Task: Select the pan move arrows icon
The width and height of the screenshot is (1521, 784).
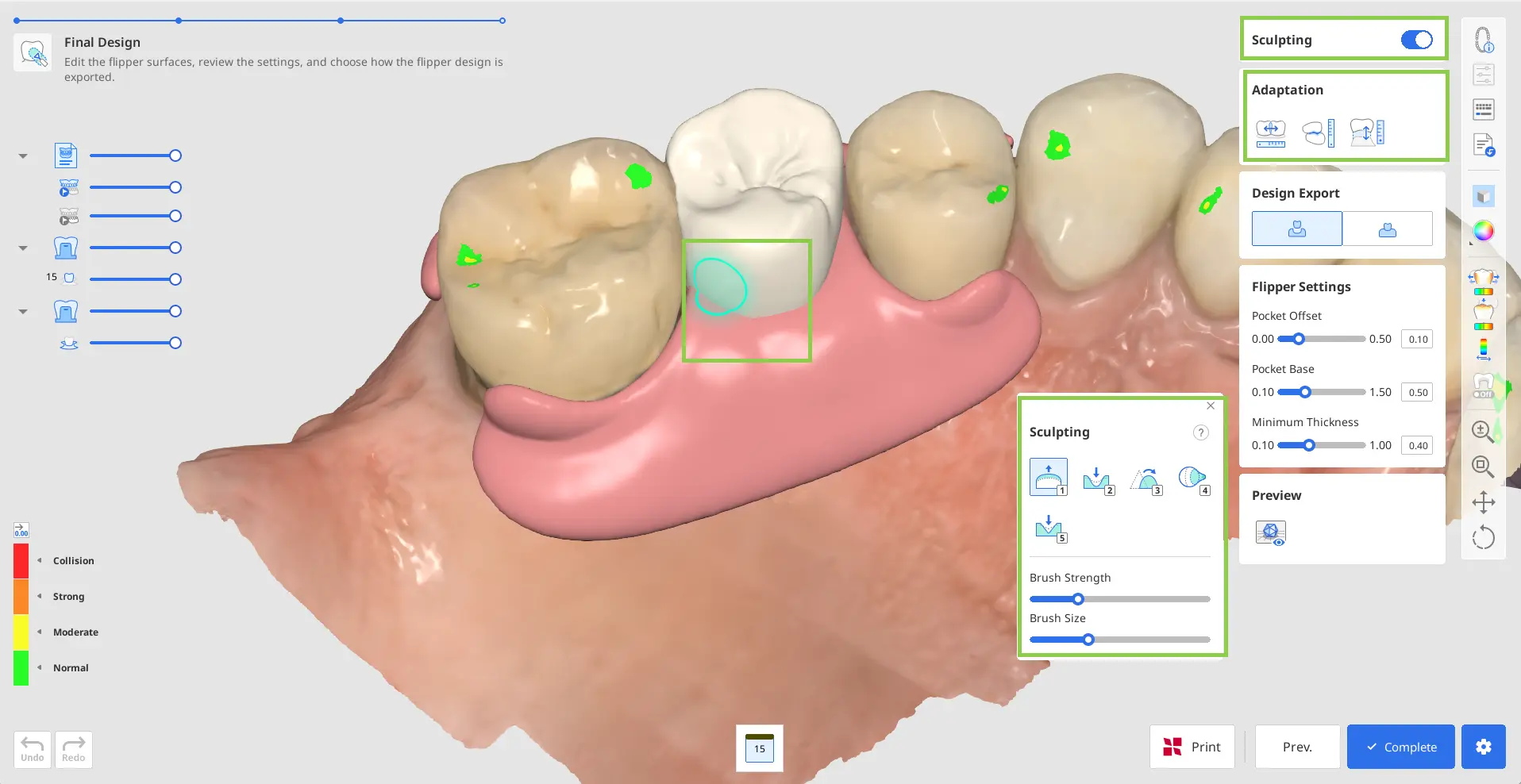Action: tap(1483, 502)
